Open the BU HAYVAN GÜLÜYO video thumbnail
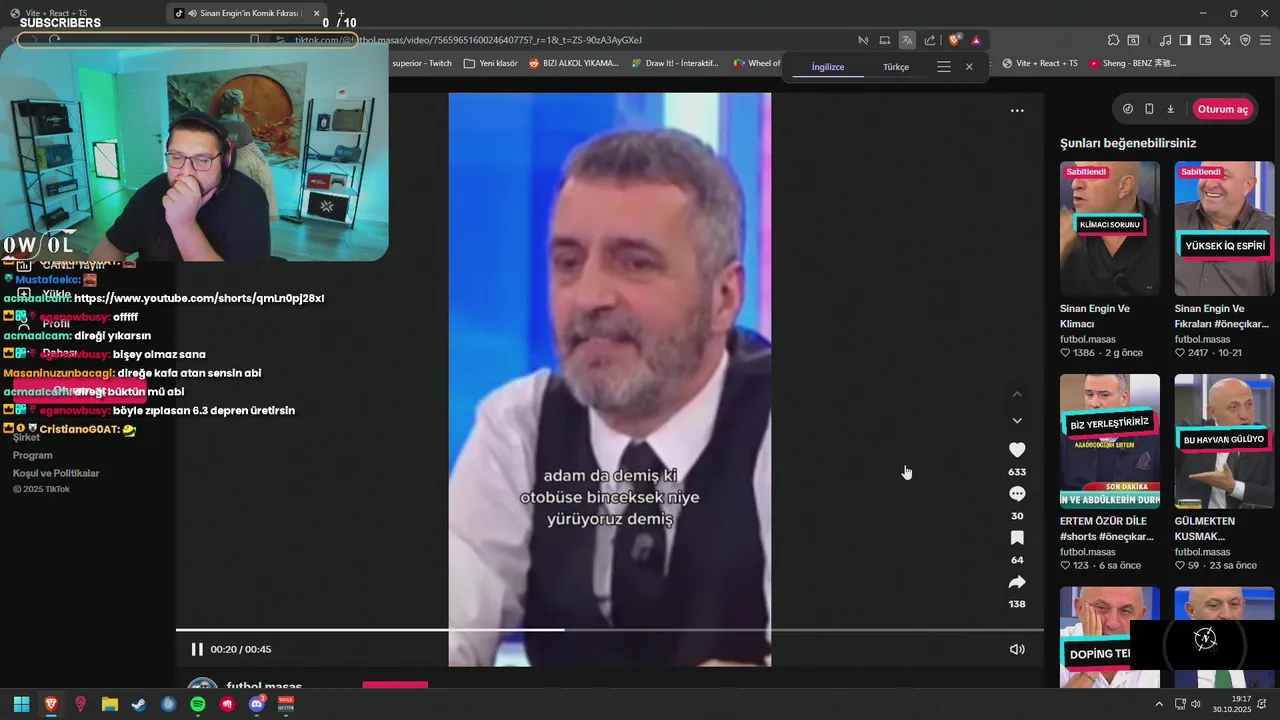This screenshot has width=1280, height=720. tap(1224, 441)
